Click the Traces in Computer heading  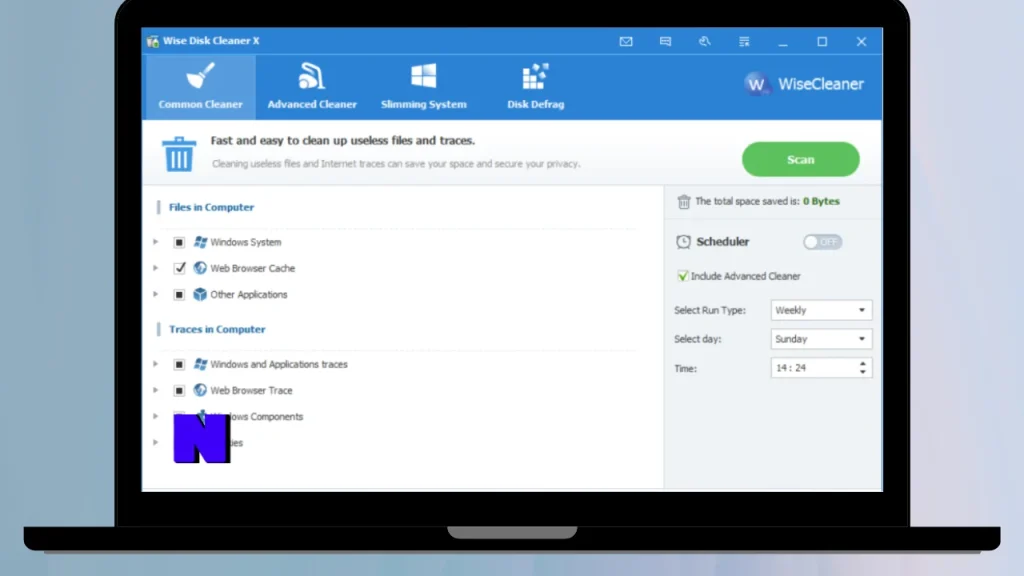(x=217, y=329)
